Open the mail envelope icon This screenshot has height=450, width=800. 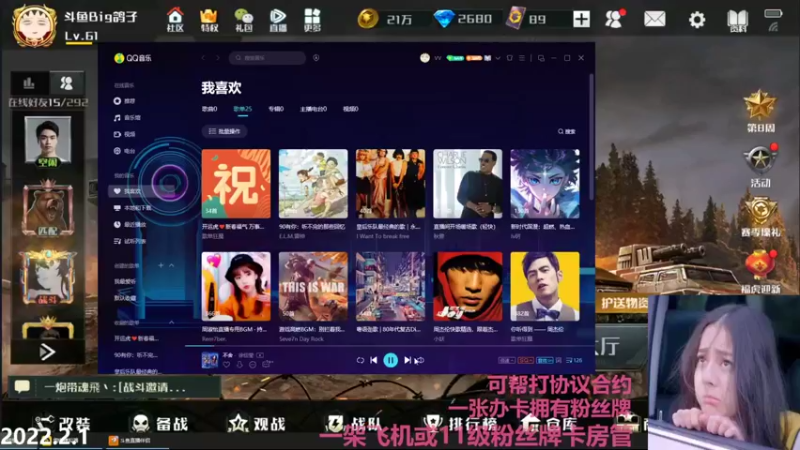tap(655, 19)
